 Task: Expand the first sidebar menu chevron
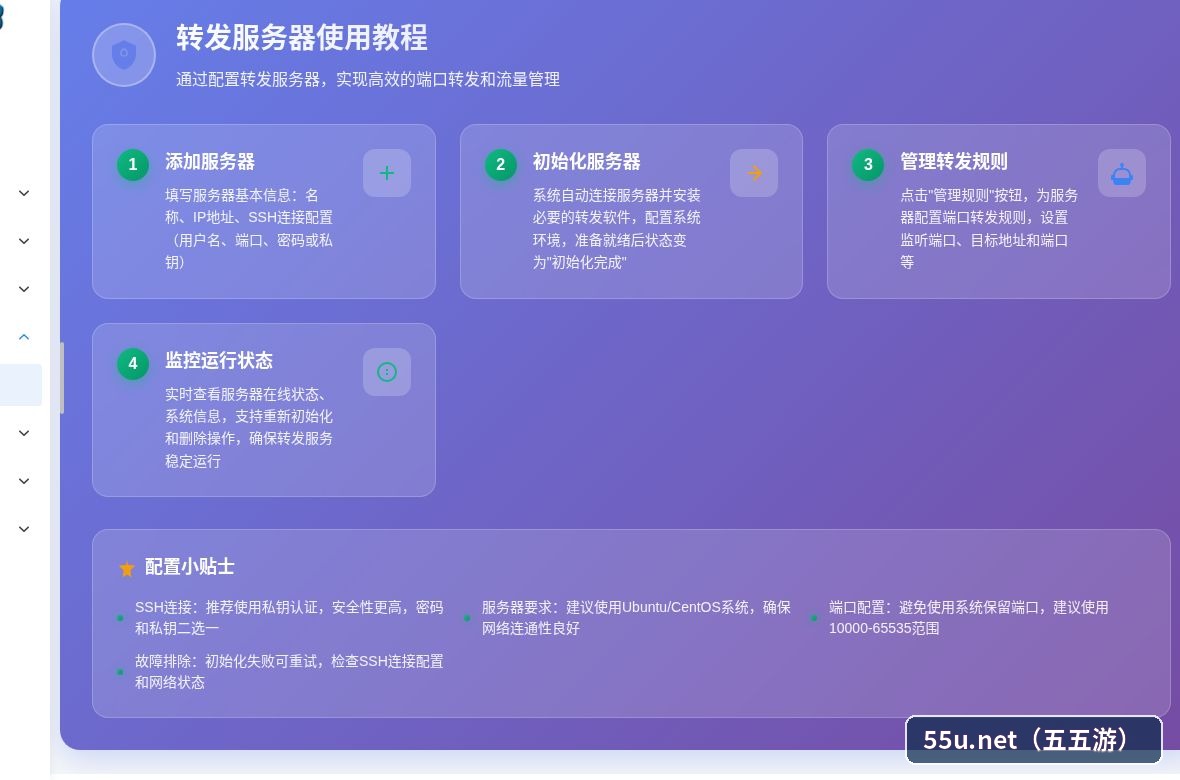pos(24,193)
